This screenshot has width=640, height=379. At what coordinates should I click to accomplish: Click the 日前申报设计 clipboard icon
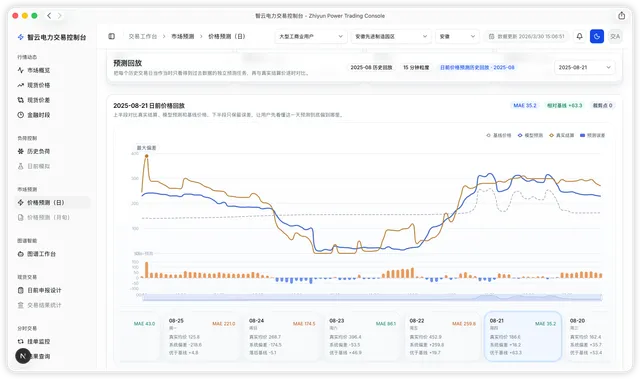(20, 290)
